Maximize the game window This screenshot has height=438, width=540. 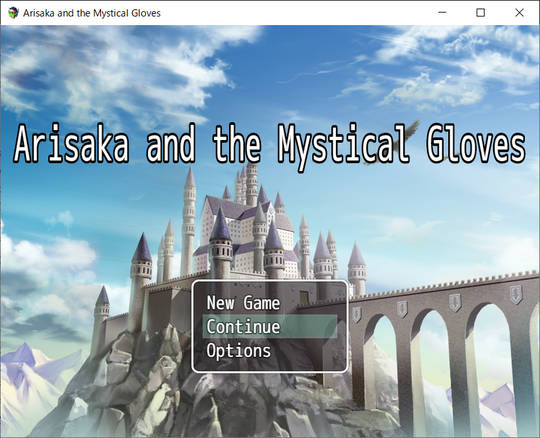tap(480, 13)
